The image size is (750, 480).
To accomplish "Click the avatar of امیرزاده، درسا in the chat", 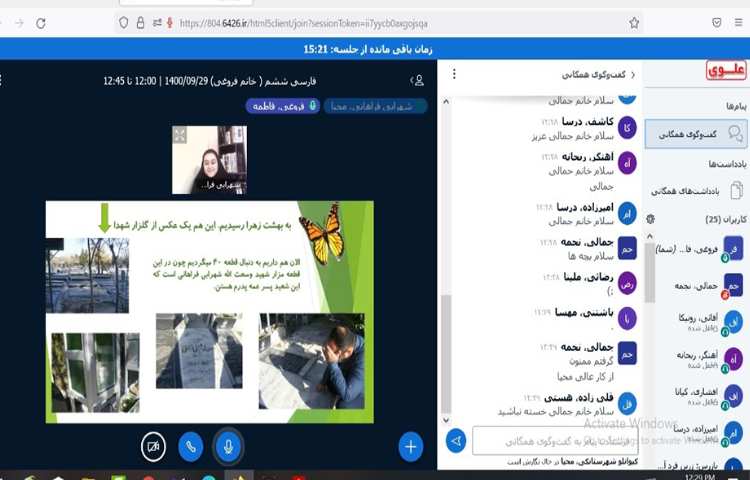I will 627,213.
